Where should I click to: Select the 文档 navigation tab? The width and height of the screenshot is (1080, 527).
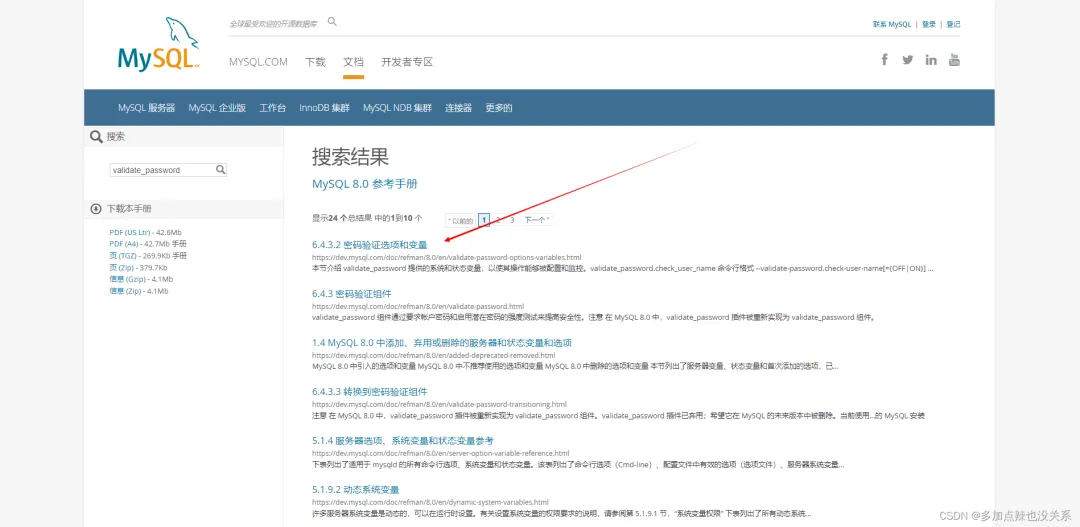click(353, 62)
